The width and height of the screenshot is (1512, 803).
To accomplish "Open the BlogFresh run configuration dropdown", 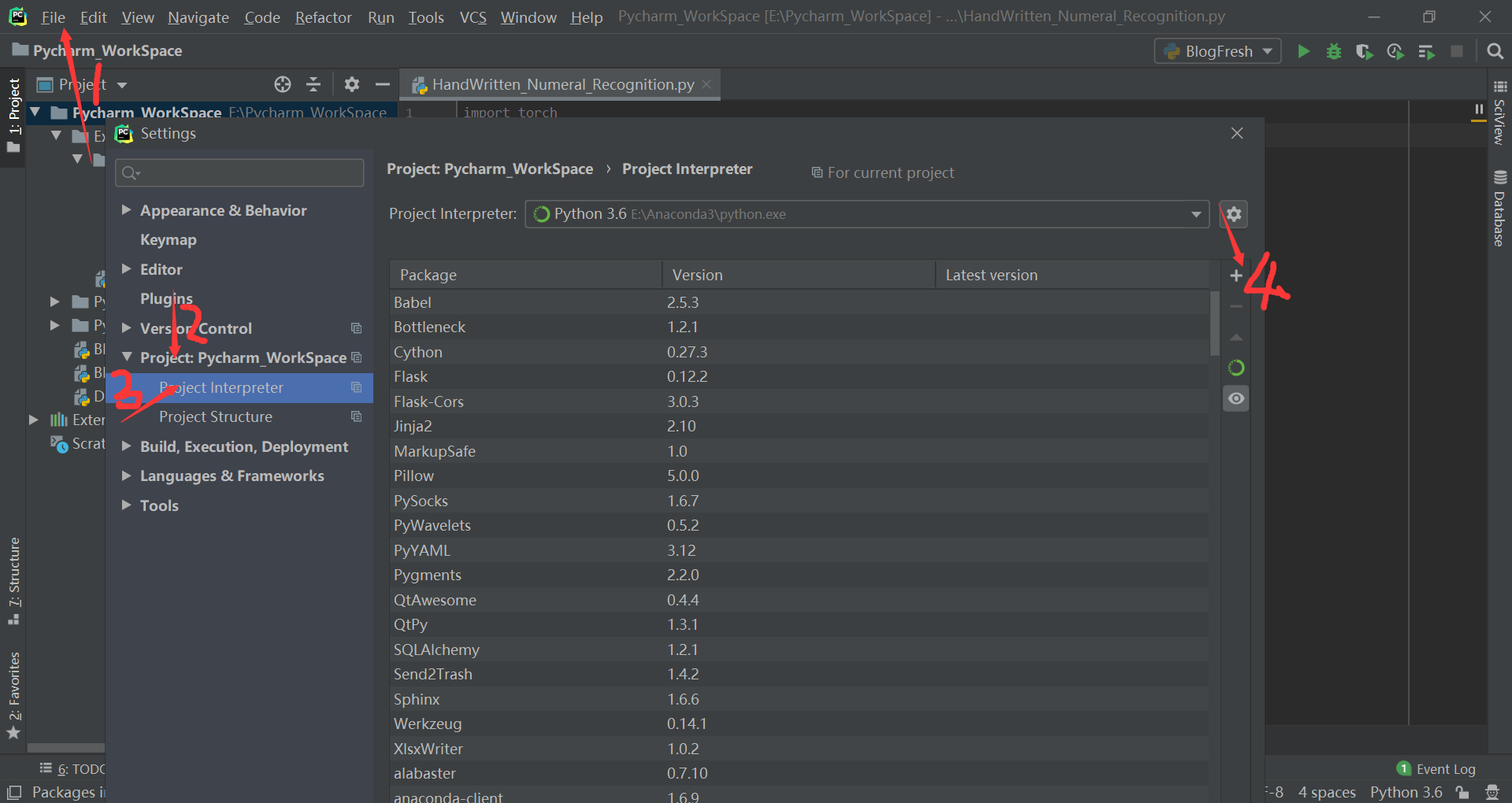I will pyautogui.click(x=1217, y=51).
